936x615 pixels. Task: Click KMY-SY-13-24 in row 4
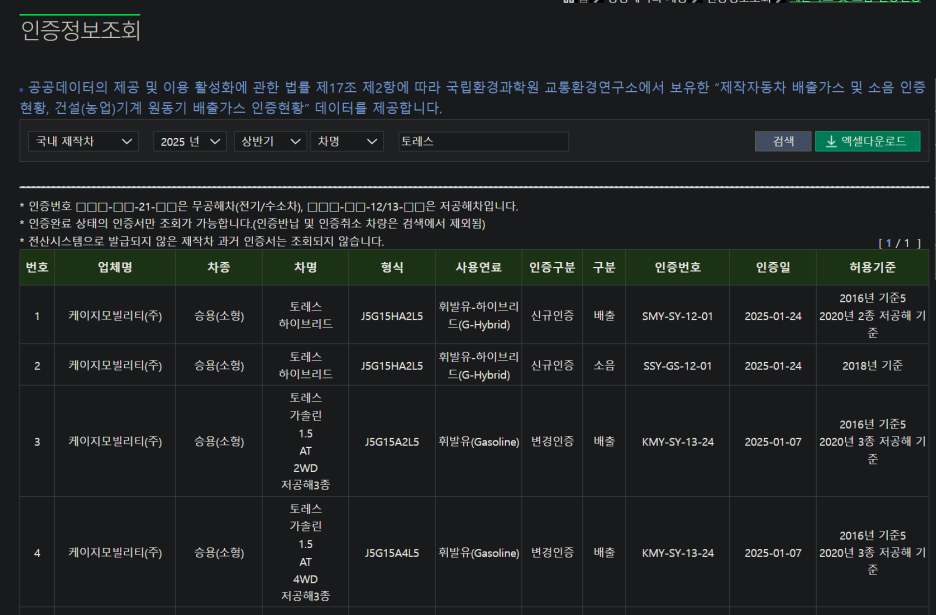pos(678,553)
